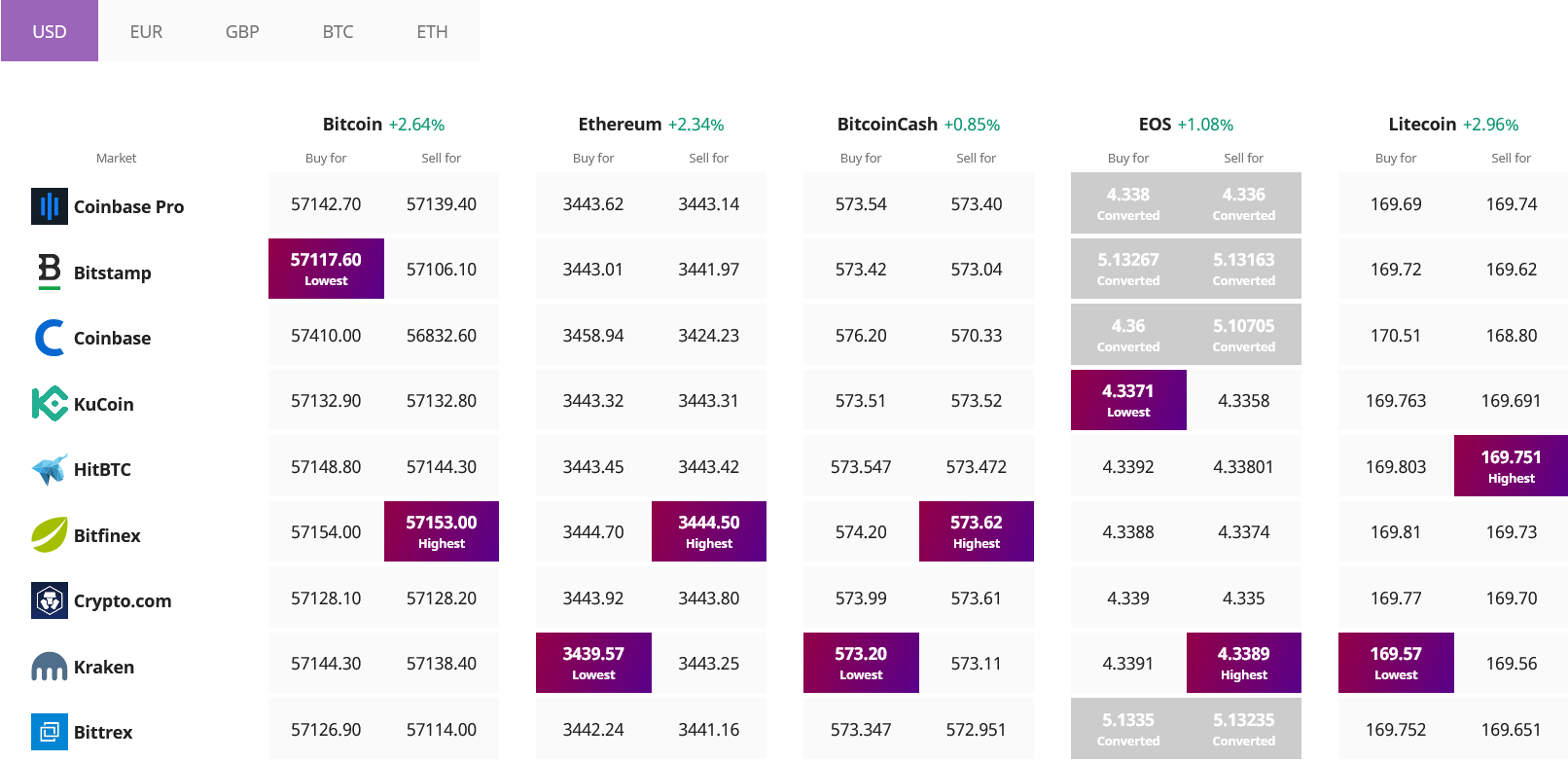Click HitBTC BitcoinCash buy price 573.547

coord(861,467)
